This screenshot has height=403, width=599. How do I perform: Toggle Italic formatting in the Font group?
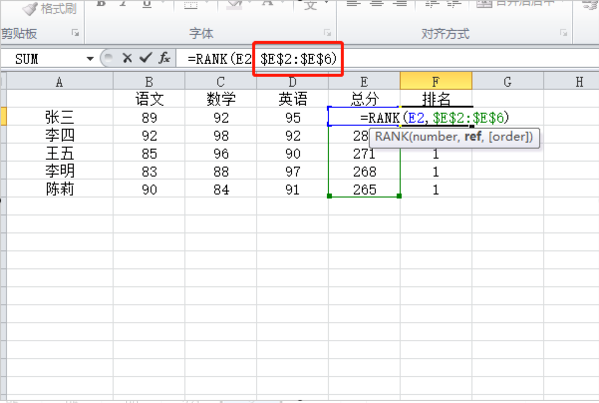pos(123,3)
